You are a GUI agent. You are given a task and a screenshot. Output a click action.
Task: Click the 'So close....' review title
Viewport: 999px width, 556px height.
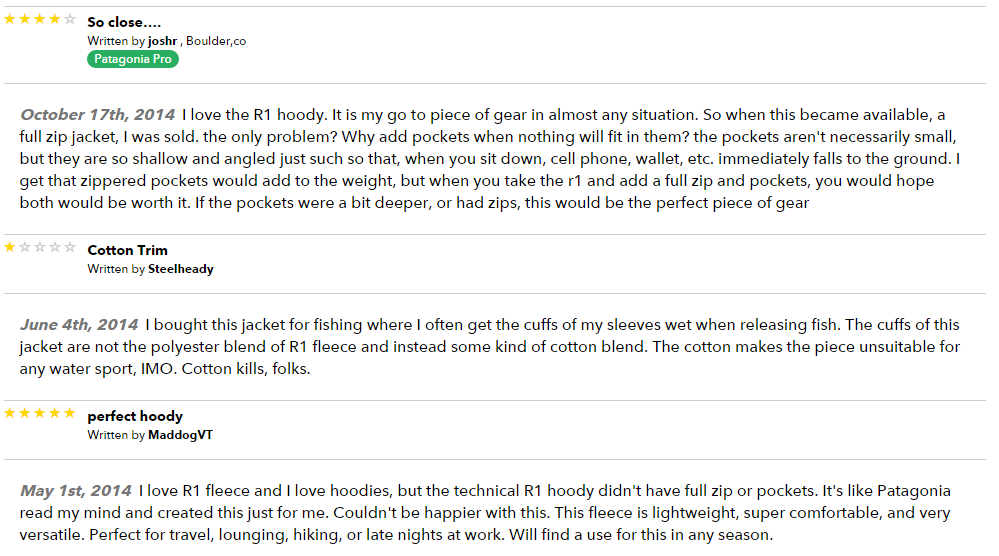pyautogui.click(x=124, y=22)
